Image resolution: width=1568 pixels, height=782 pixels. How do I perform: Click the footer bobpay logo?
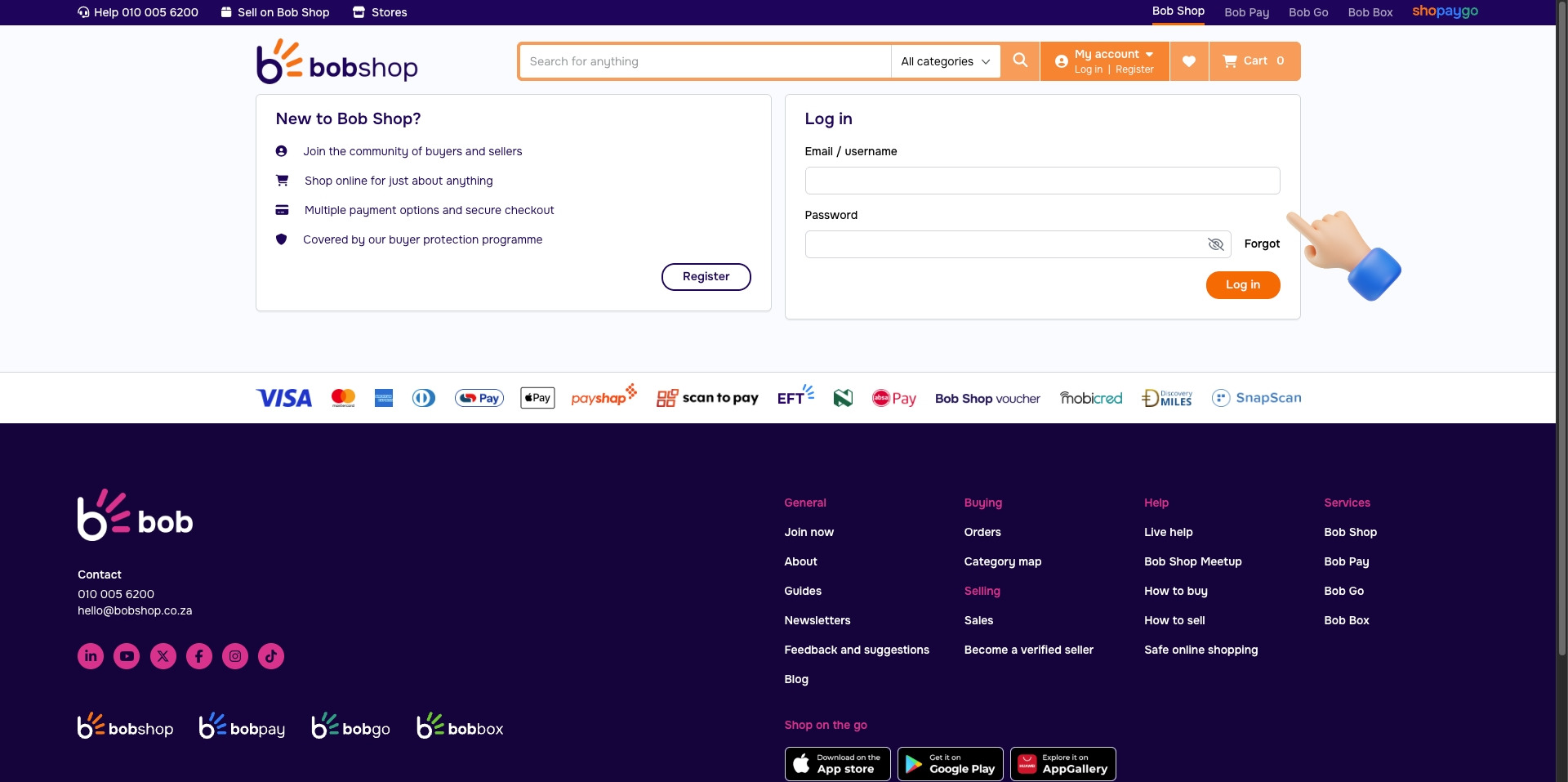243,726
